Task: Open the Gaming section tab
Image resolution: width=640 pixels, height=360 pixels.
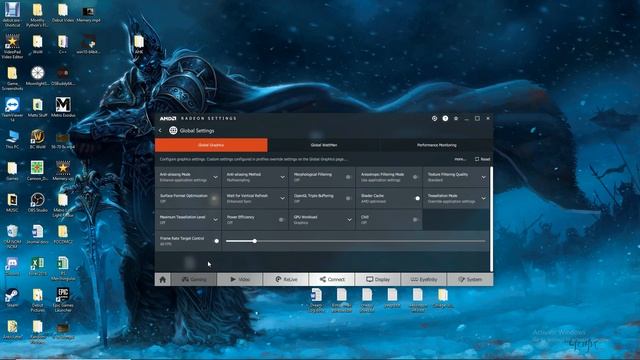Action: point(194,280)
